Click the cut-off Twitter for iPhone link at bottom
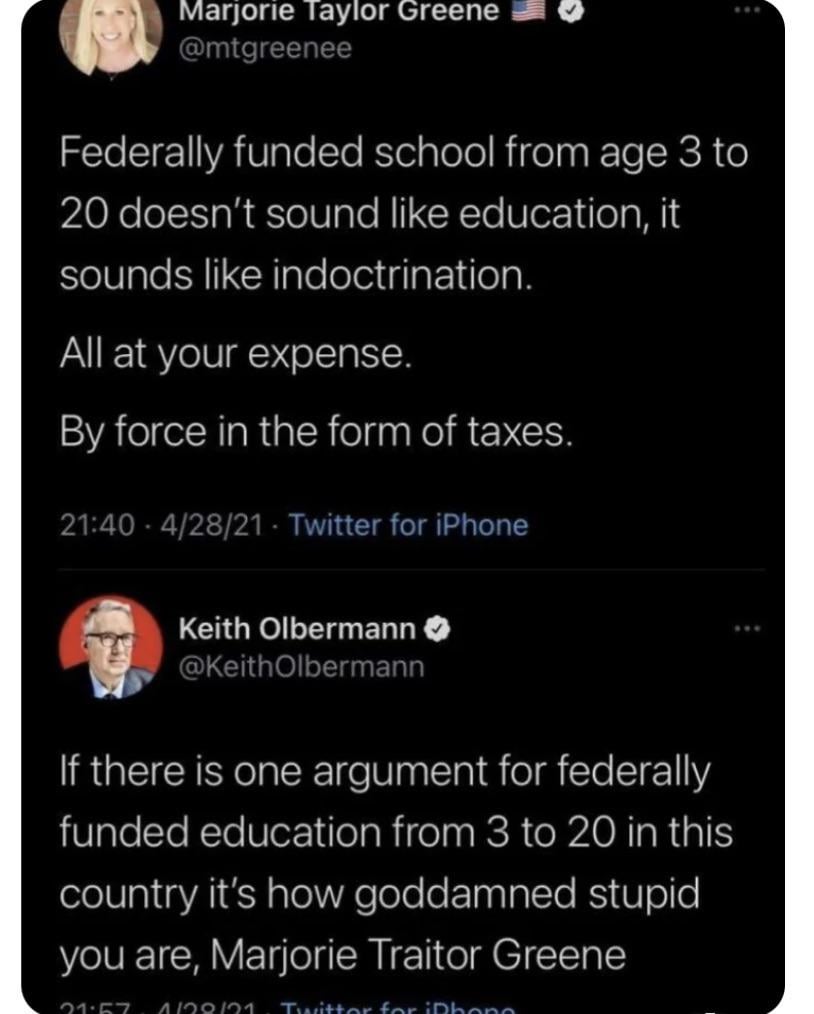Screen dimensions: 814x1014 pyautogui.click(x=397, y=1008)
